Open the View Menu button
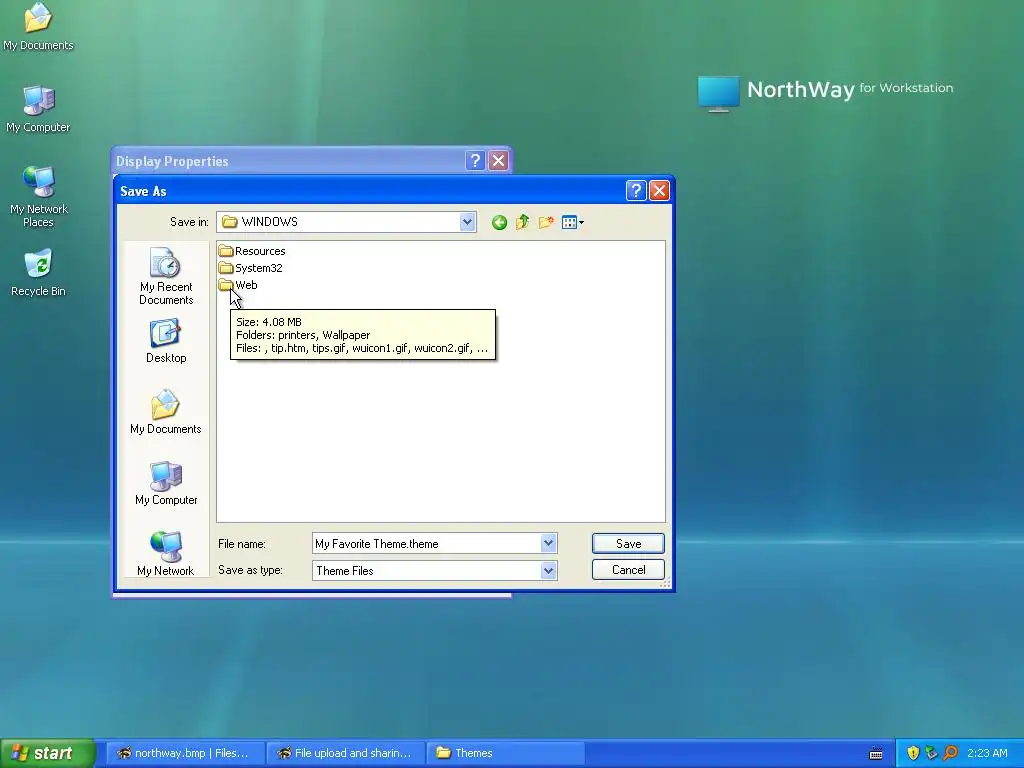 coord(573,223)
